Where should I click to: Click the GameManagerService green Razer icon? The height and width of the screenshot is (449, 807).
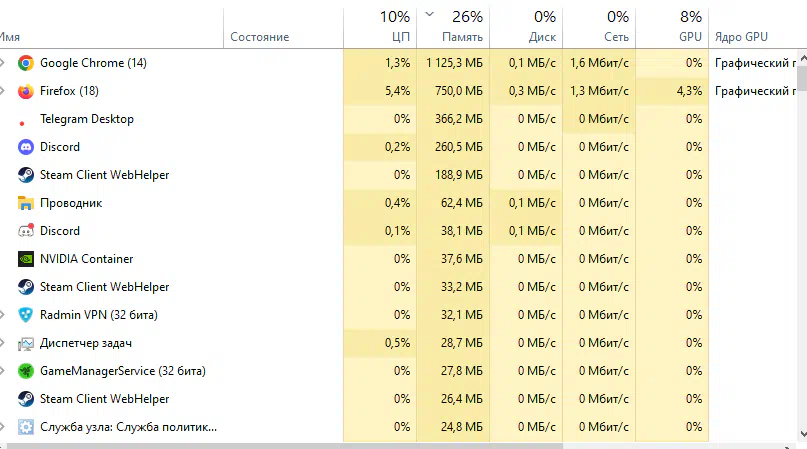[26, 371]
